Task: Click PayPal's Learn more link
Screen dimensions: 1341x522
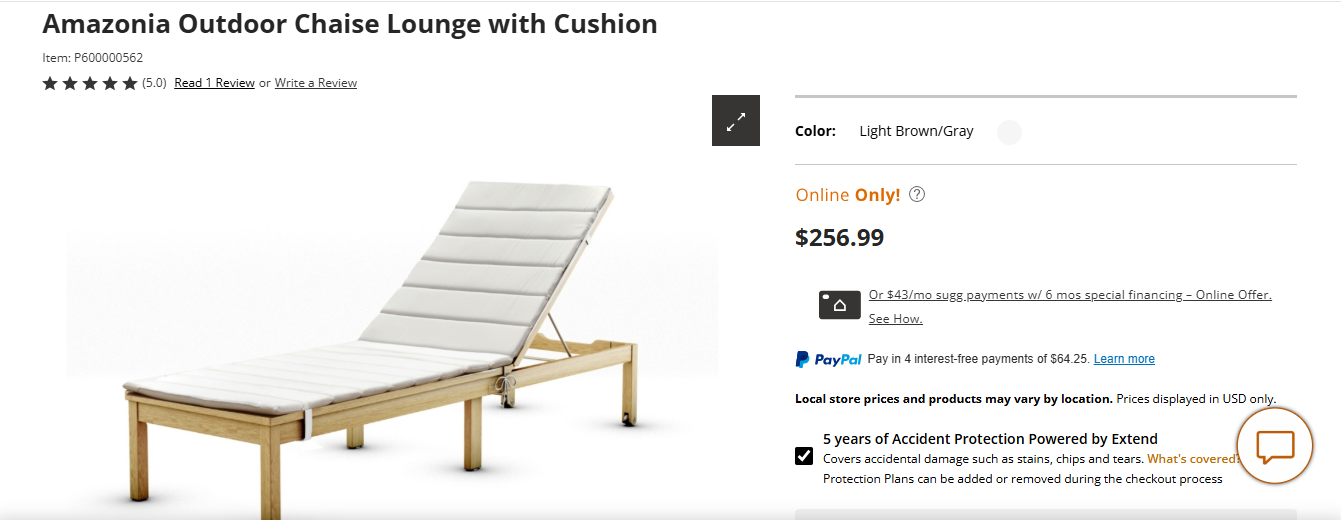Action: pos(1124,359)
